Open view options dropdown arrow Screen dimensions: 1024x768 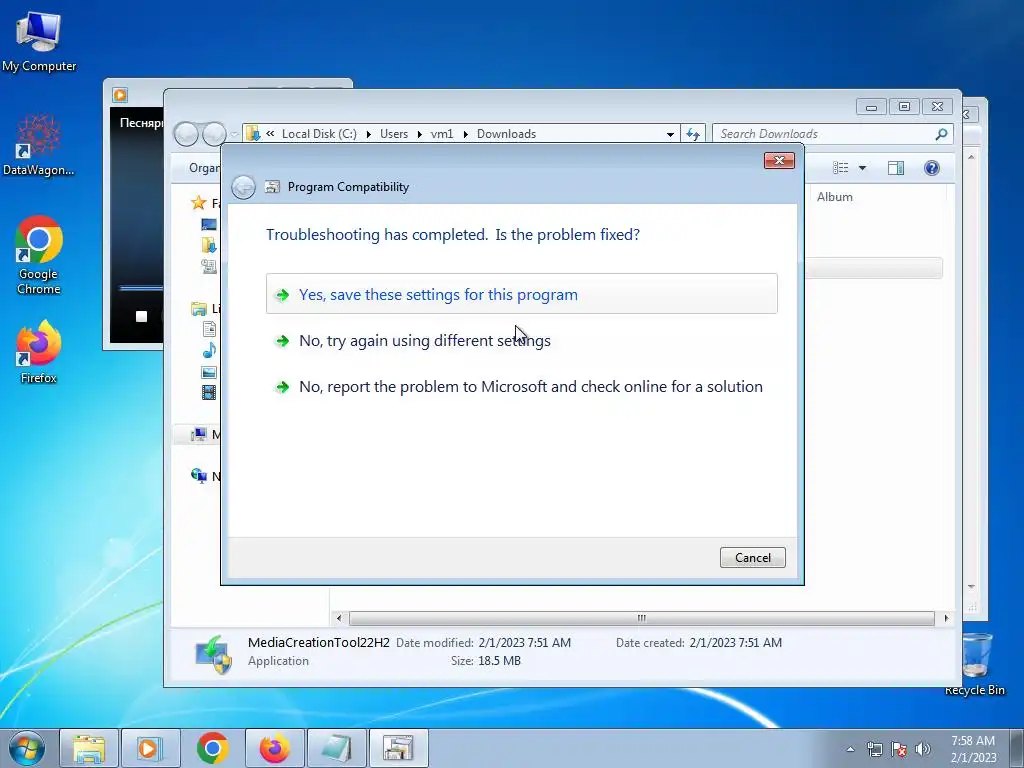pyautogui.click(x=862, y=168)
